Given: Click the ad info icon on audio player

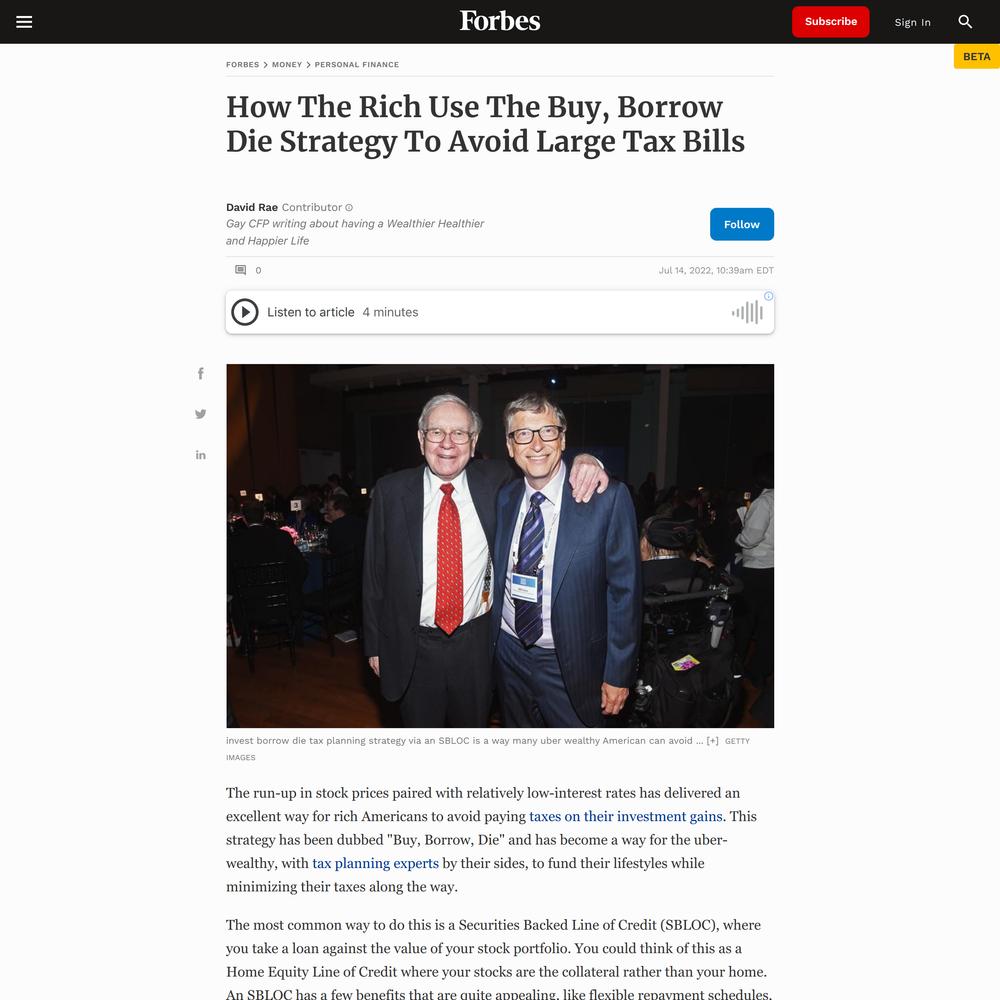Looking at the screenshot, I should (768, 296).
